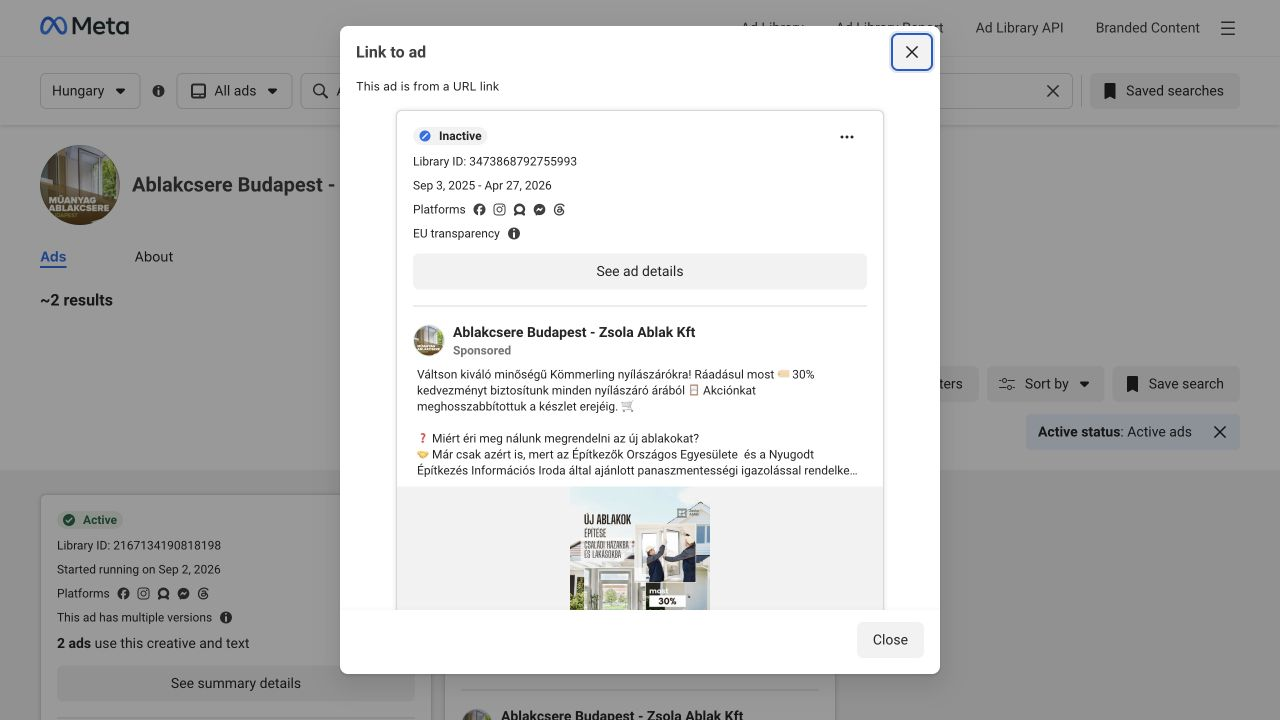Image resolution: width=1280 pixels, height=720 pixels.
Task: Click the green Active badge on the ad card
Action: point(90,520)
